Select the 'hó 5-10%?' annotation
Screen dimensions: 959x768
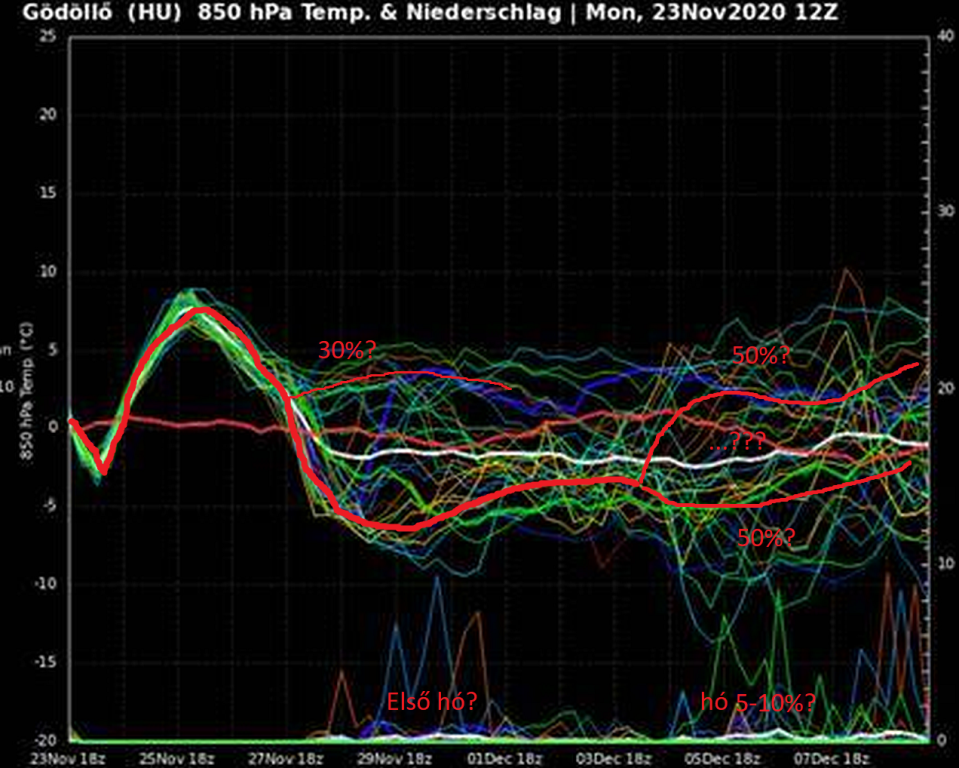click(x=758, y=702)
